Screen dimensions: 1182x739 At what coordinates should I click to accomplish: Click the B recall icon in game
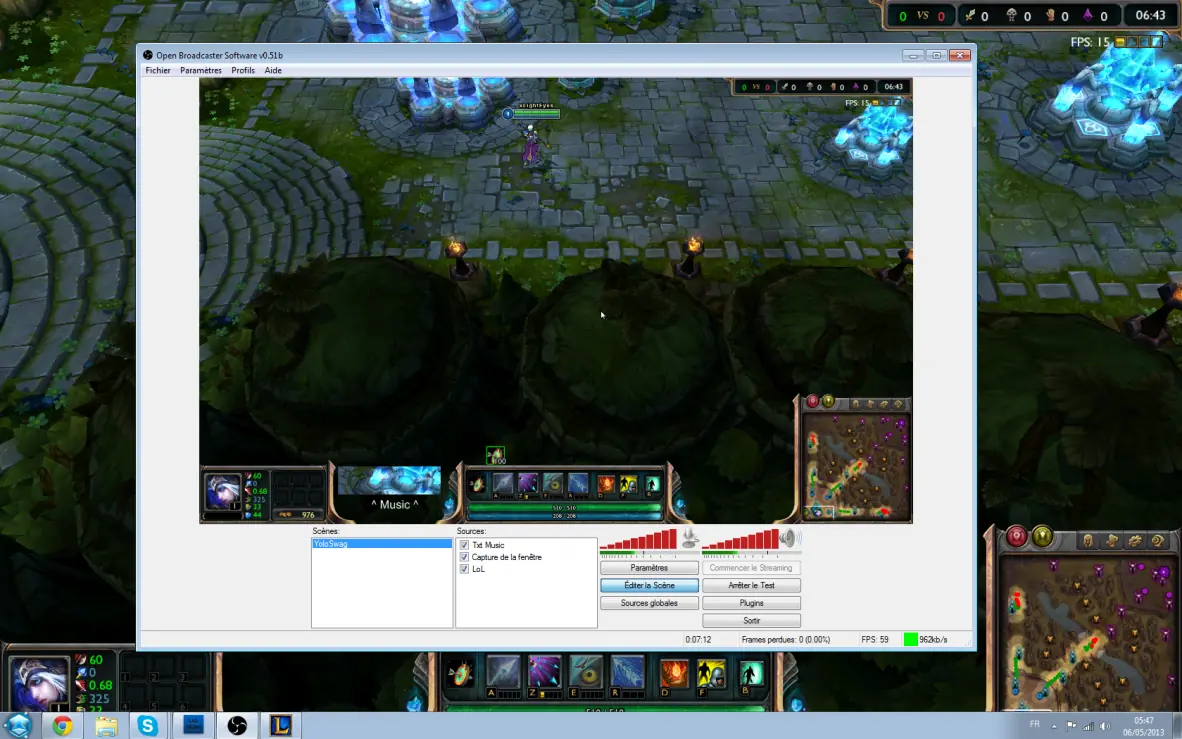[752, 673]
